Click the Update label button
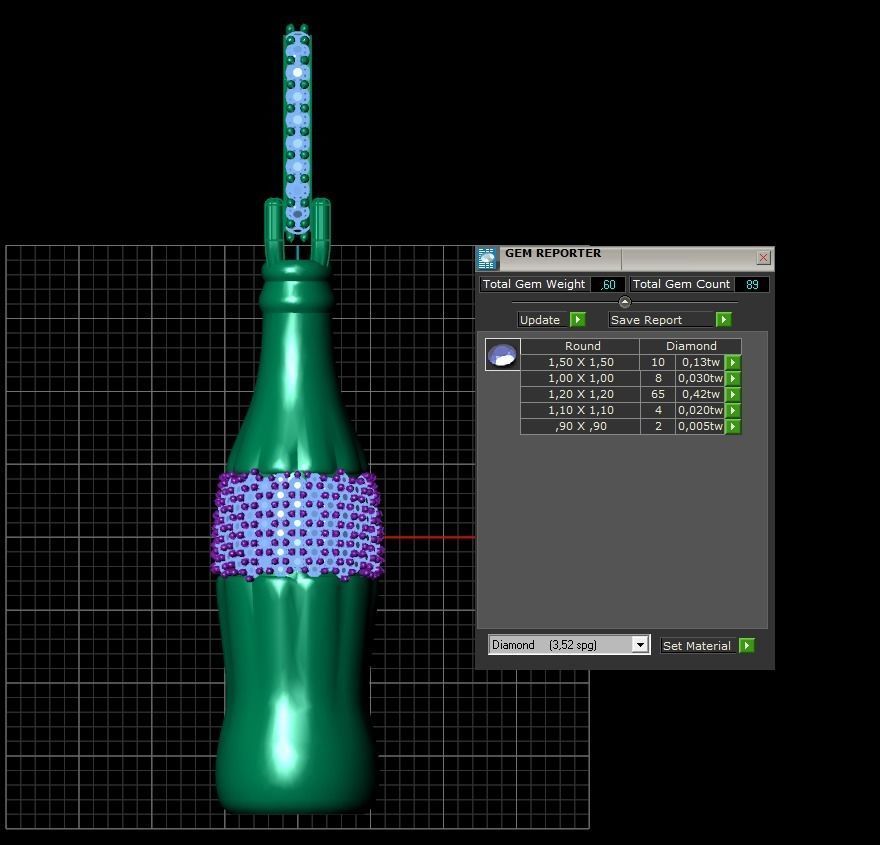The height and width of the screenshot is (845, 880). click(x=540, y=320)
